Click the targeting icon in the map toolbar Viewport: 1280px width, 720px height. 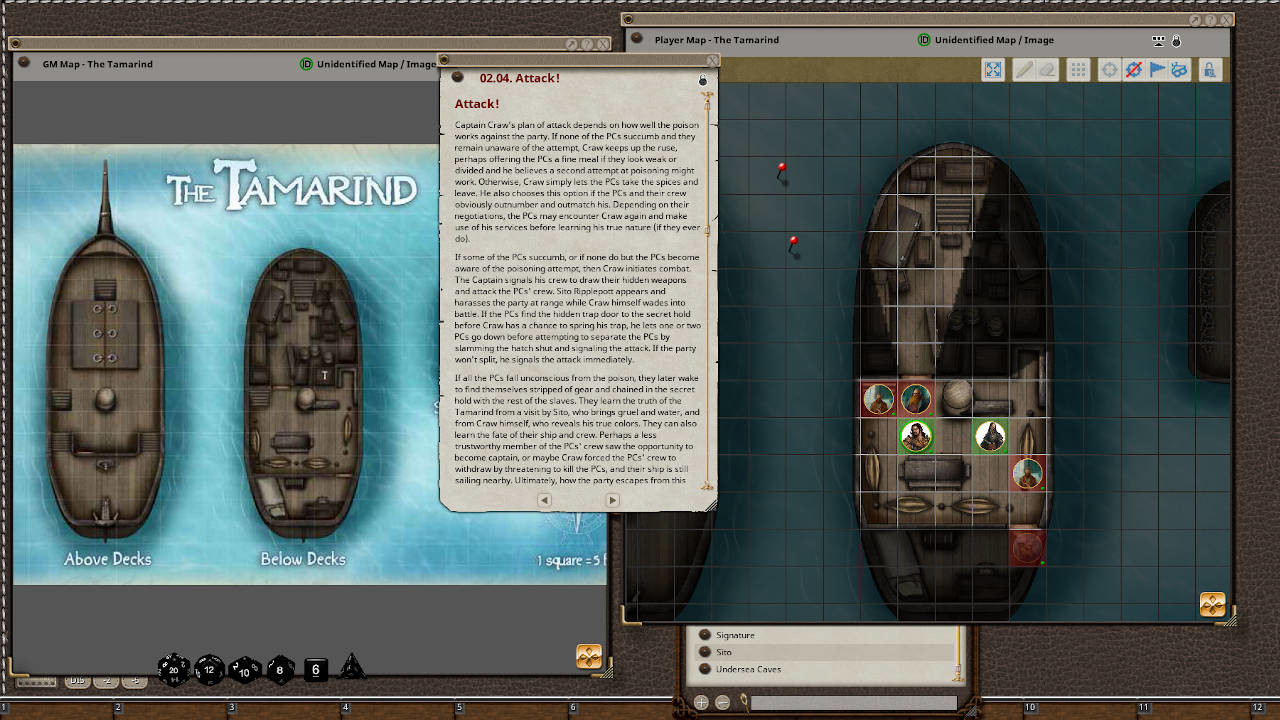1110,69
